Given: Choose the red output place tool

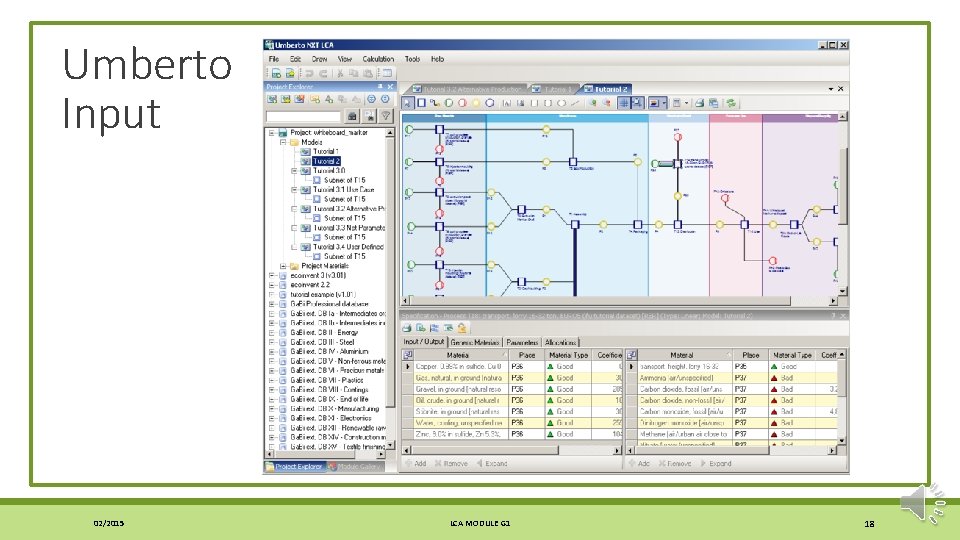Looking at the screenshot, I should point(462,103).
